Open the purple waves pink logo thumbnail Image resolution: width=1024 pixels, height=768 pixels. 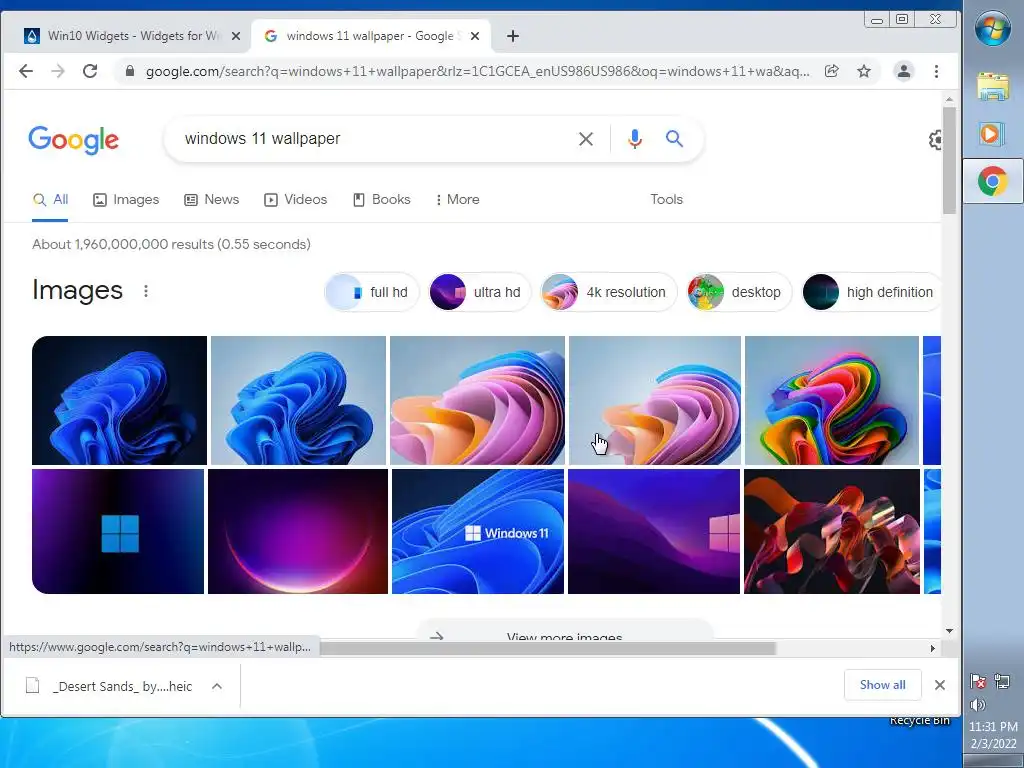pos(654,531)
